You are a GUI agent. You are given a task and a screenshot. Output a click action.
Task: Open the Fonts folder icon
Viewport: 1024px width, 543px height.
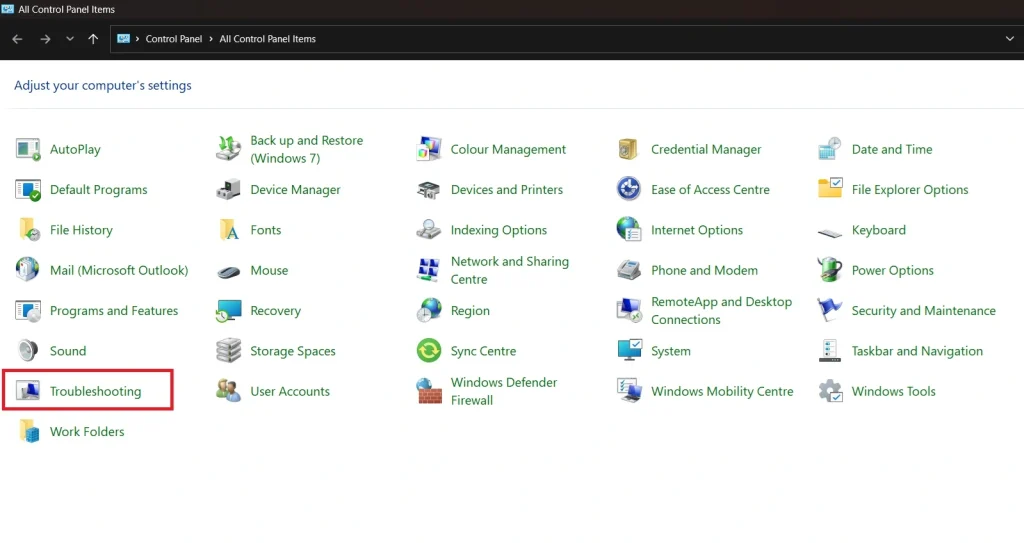229,230
